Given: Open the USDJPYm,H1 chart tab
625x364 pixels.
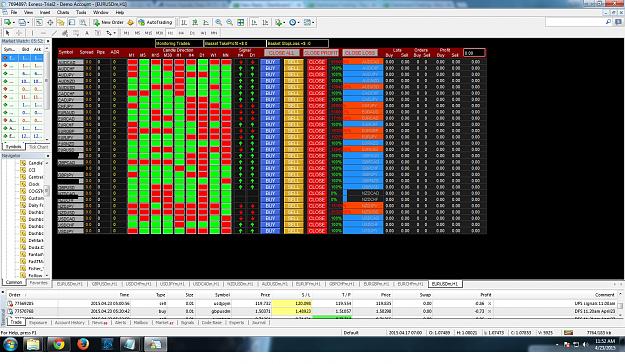Looking at the screenshot, I should tap(172, 284).
